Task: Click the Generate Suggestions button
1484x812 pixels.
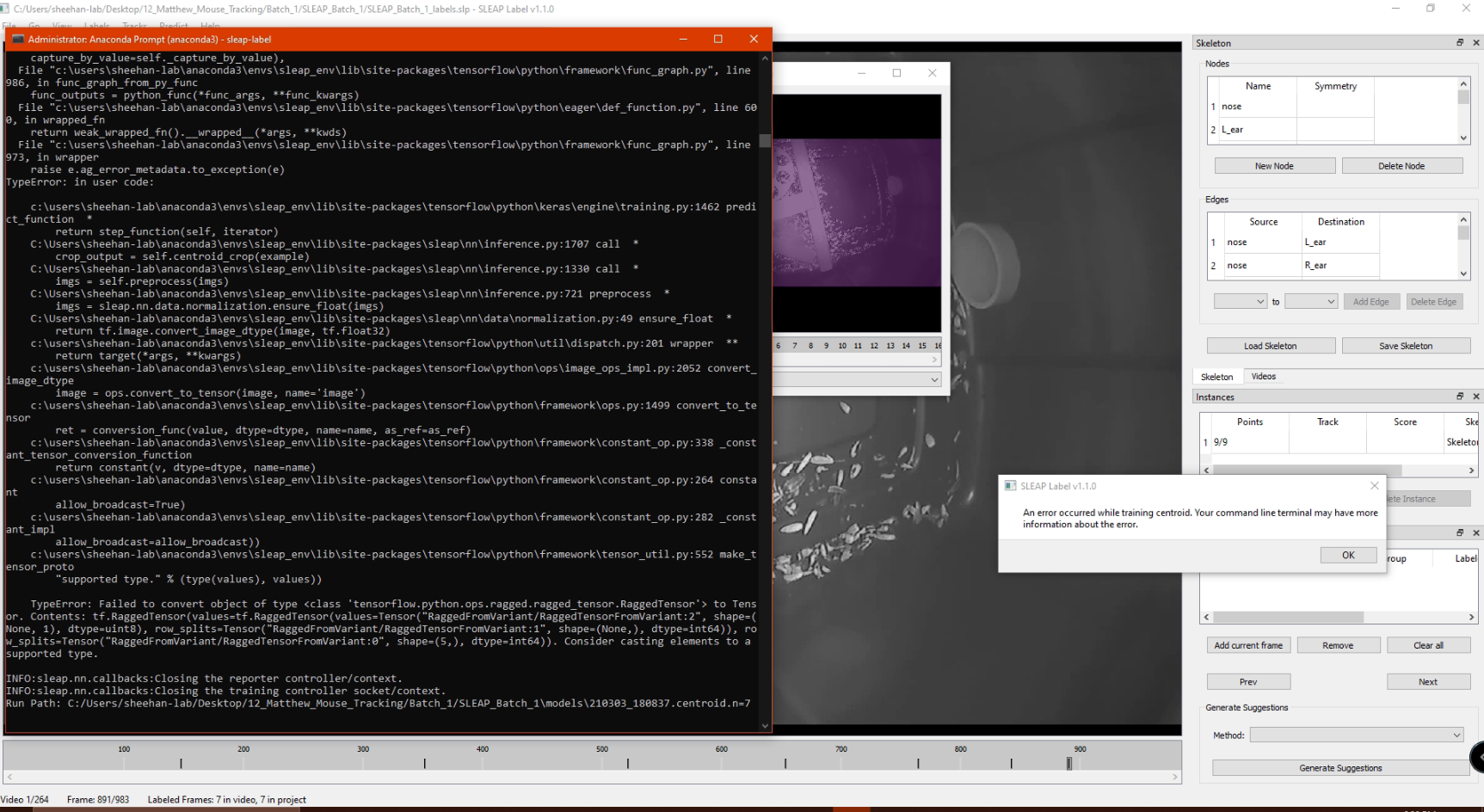Action: point(1339,767)
